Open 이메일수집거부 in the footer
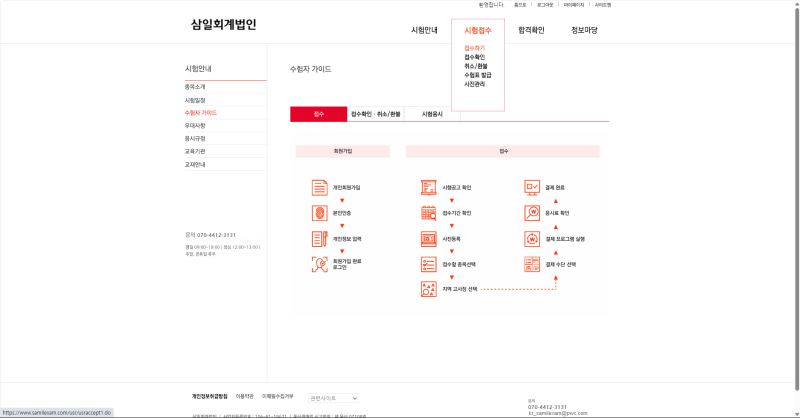800x418 pixels. [278, 396]
